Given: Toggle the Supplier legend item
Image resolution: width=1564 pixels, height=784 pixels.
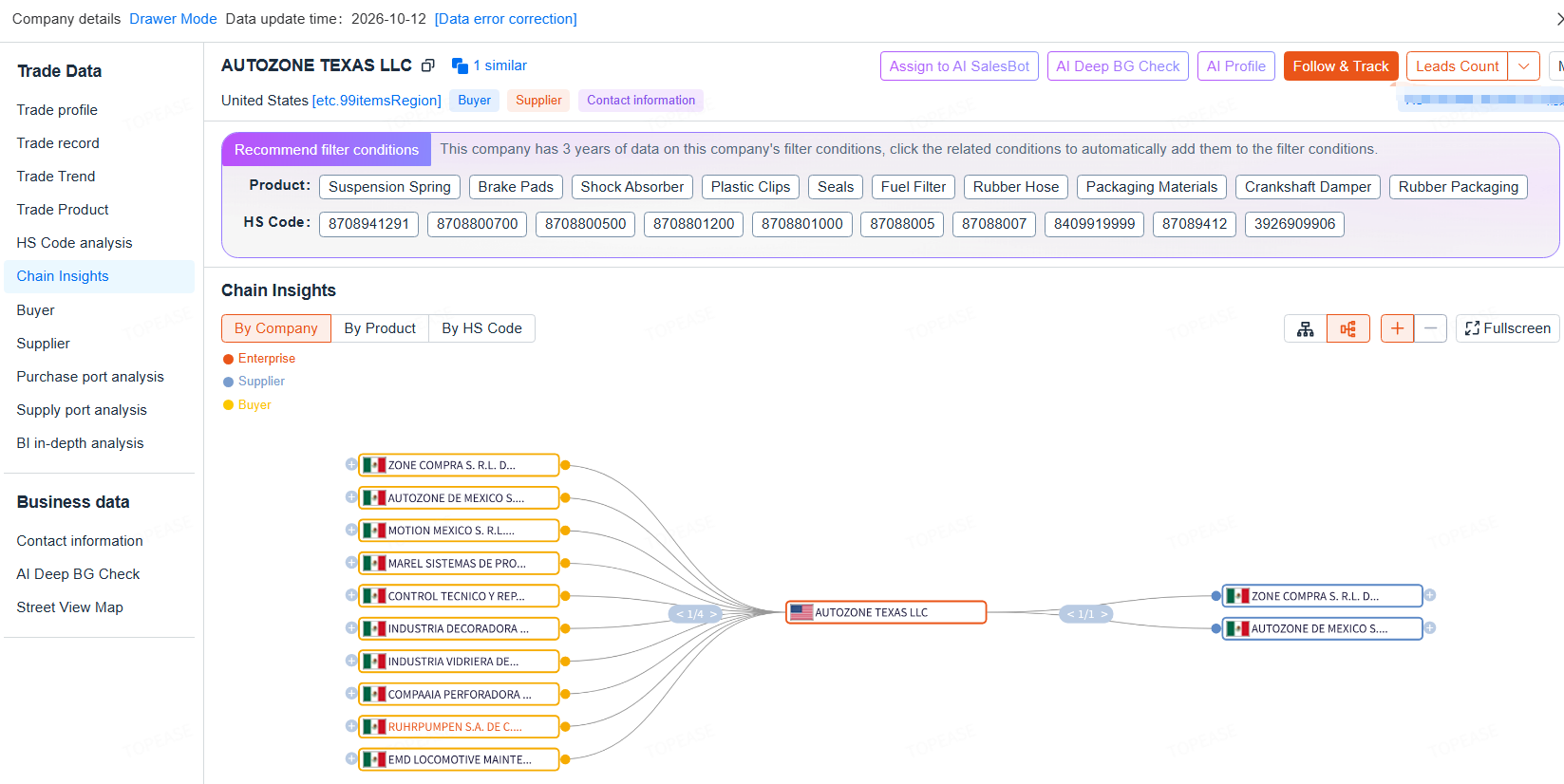Looking at the screenshot, I should pos(254,382).
